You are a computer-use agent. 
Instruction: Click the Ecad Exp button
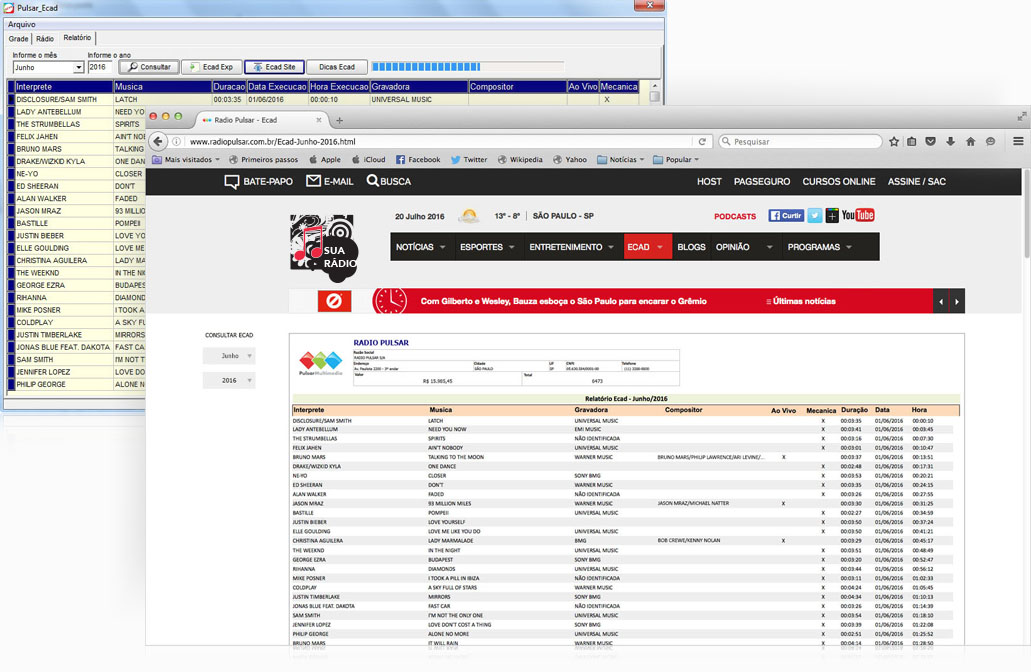[212, 67]
